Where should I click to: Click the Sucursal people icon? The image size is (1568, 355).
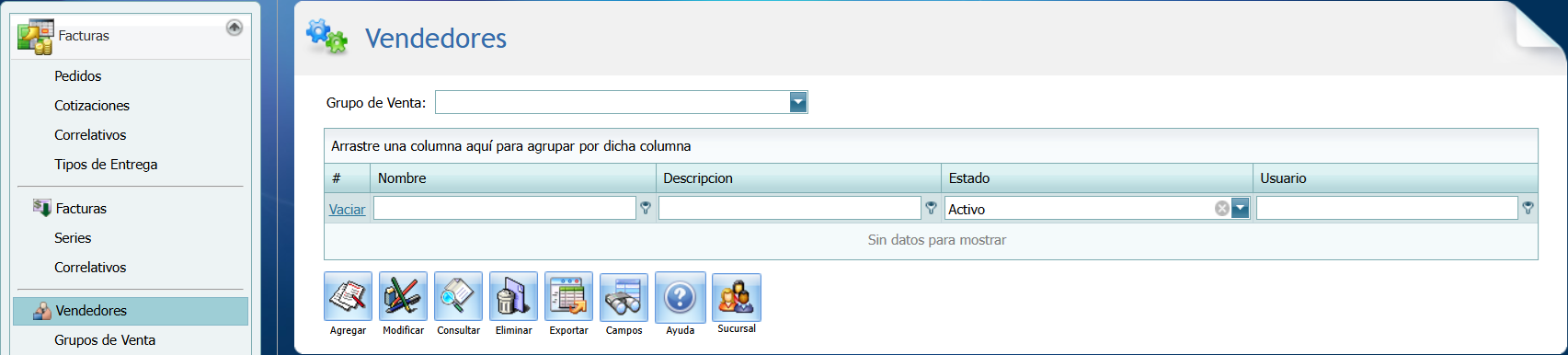pyautogui.click(x=736, y=296)
